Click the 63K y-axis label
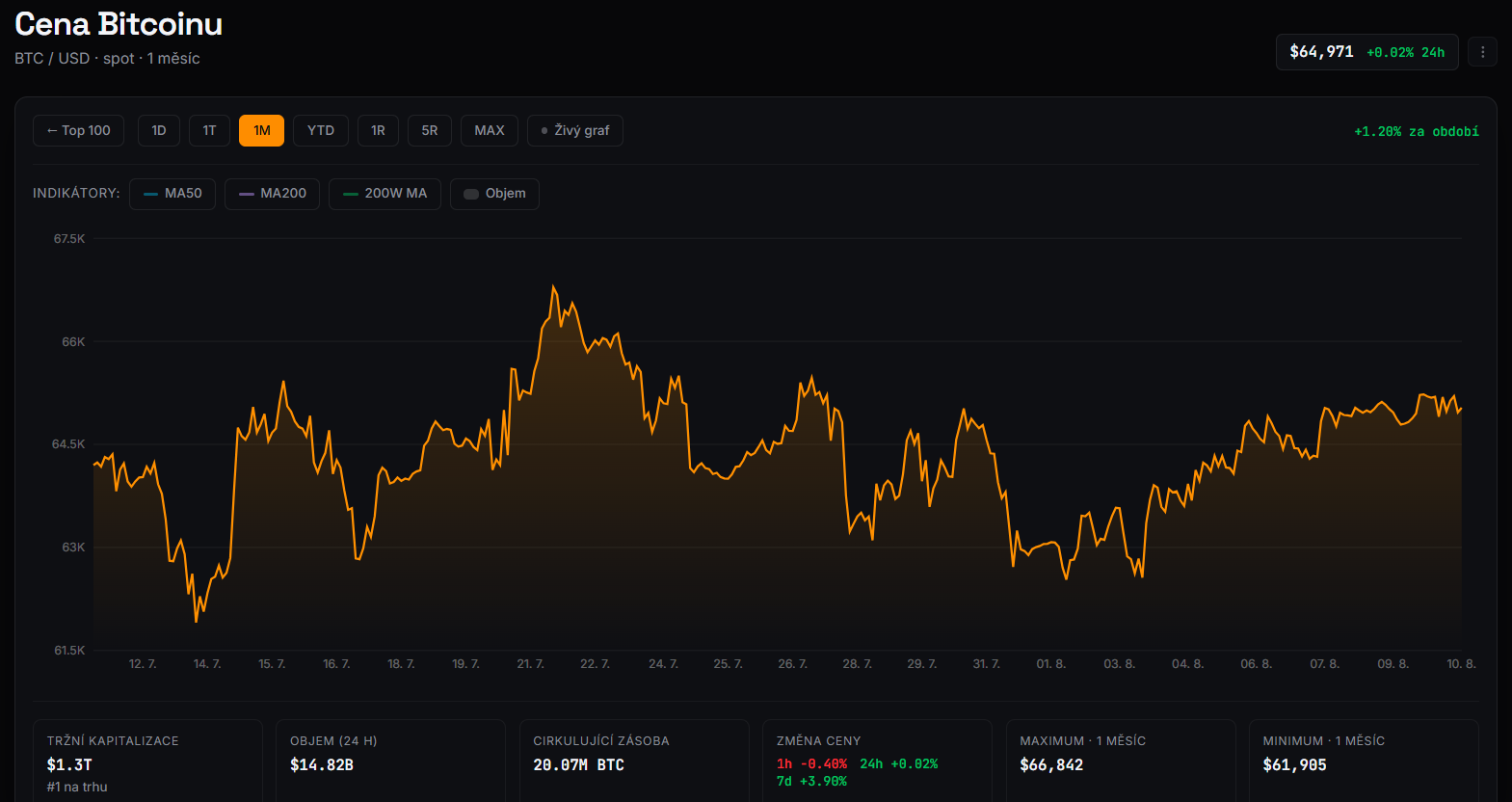 [x=73, y=548]
